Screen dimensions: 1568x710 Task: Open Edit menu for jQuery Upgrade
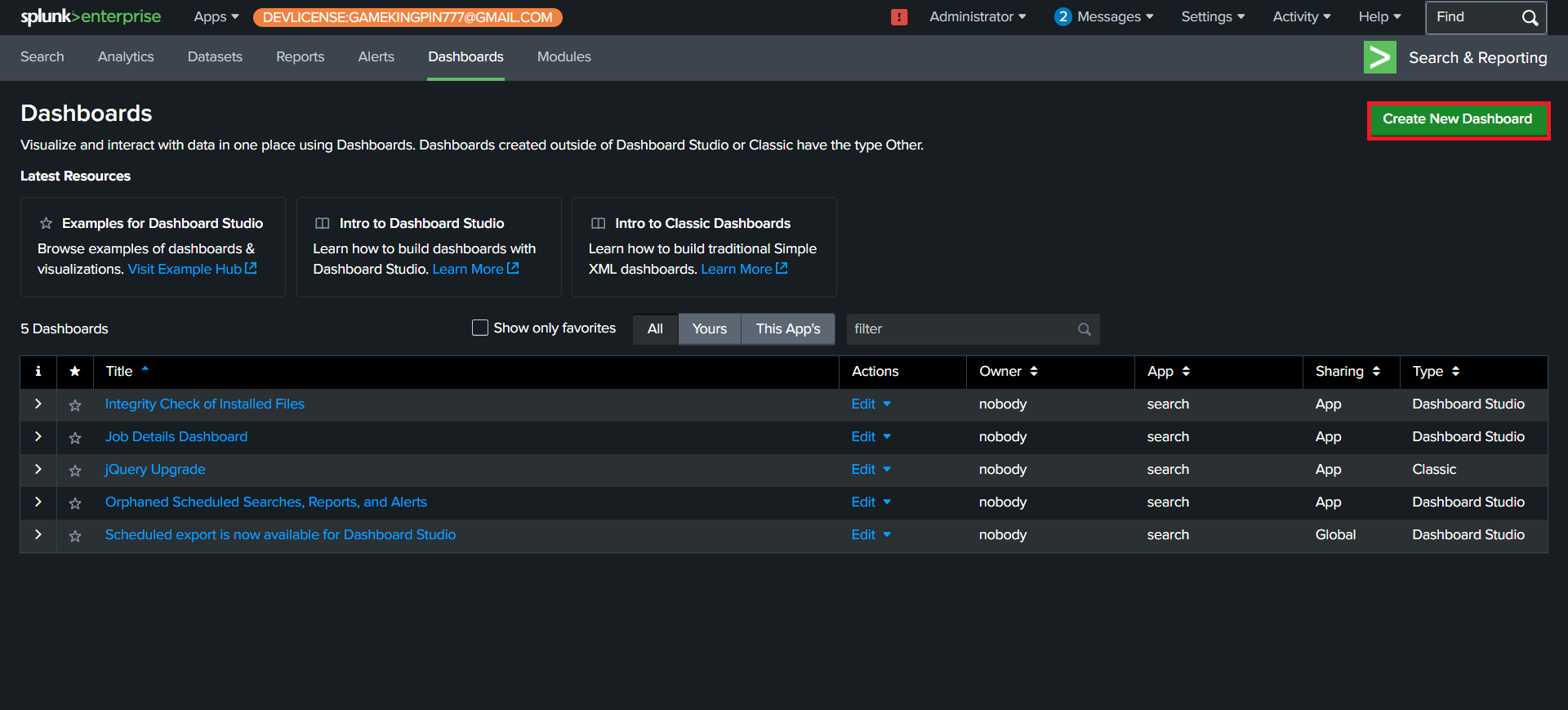click(871, 469)
